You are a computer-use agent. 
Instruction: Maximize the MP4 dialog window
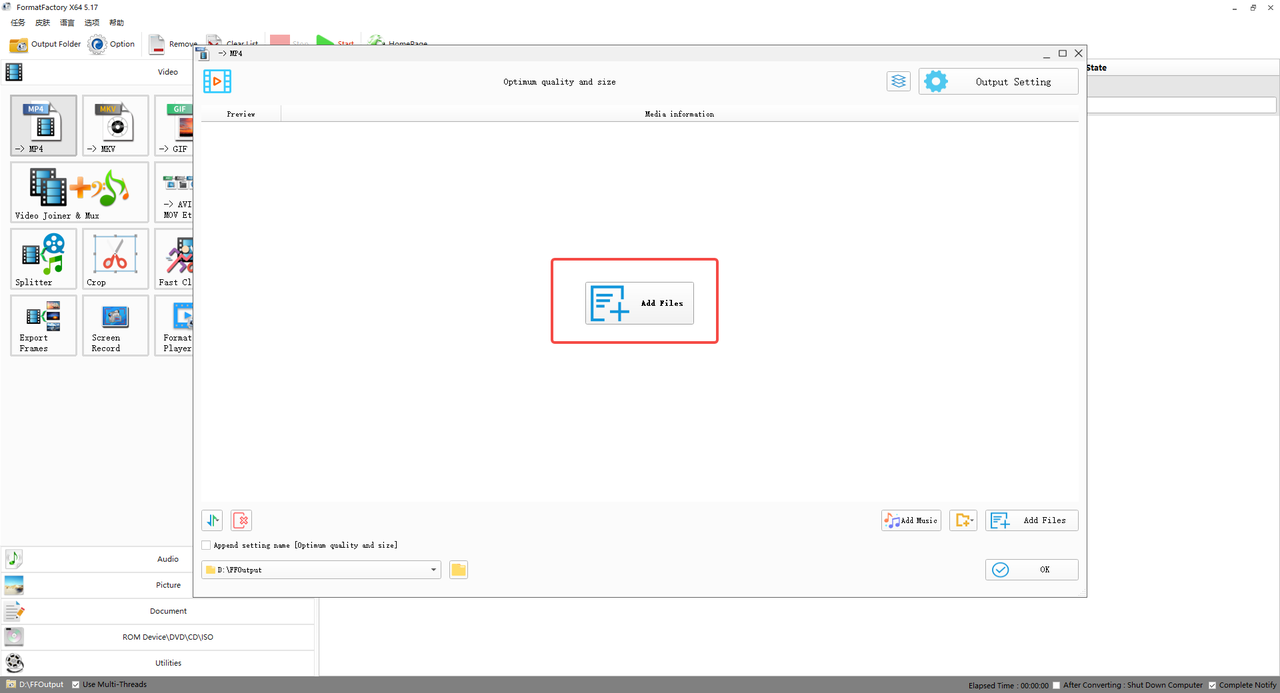[1062, 53]
